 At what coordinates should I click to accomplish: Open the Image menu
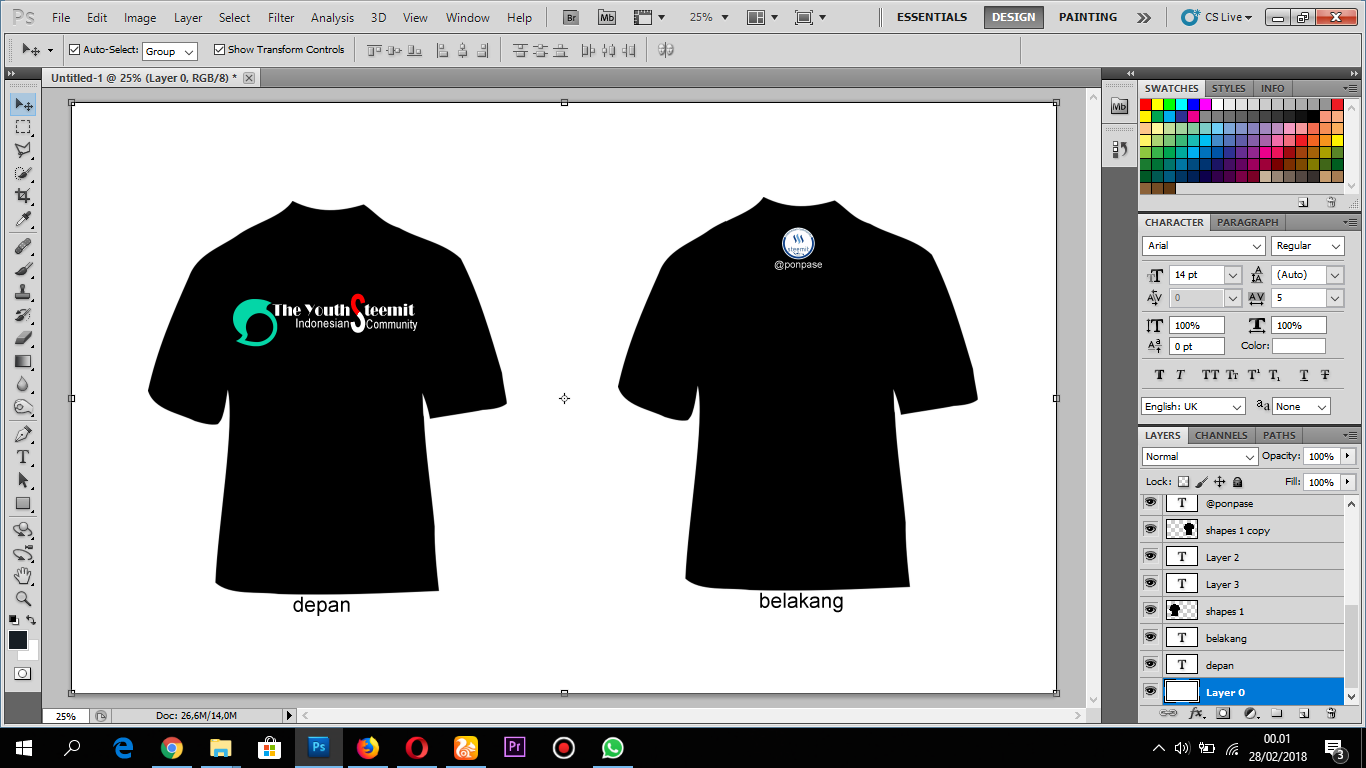point(140,18)
